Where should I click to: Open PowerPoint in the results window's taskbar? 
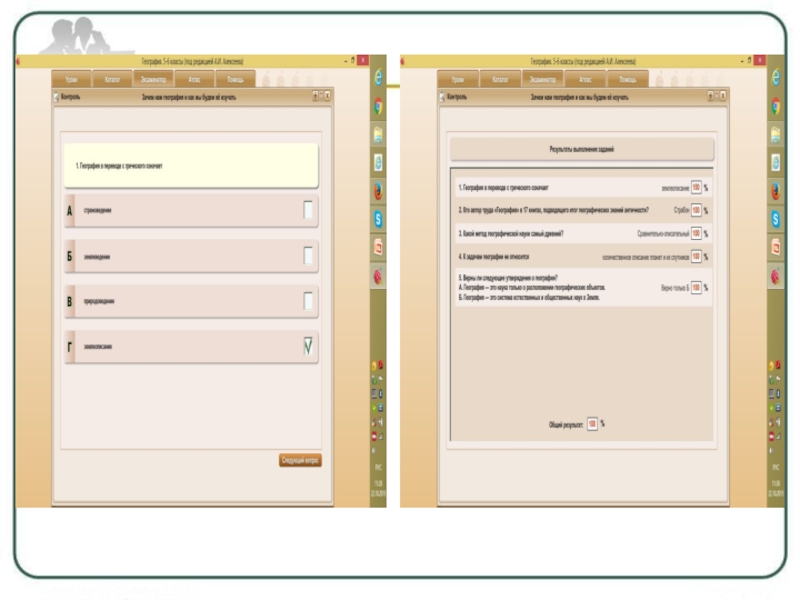click(776, 247)
